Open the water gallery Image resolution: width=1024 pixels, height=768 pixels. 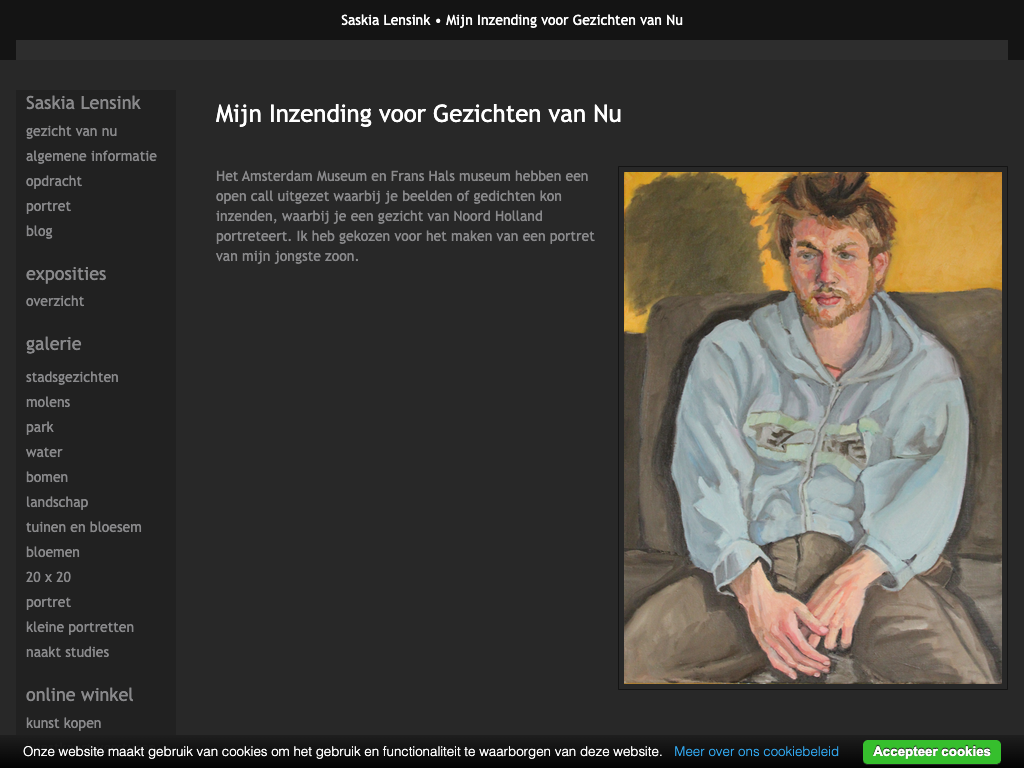pos(44,452)
